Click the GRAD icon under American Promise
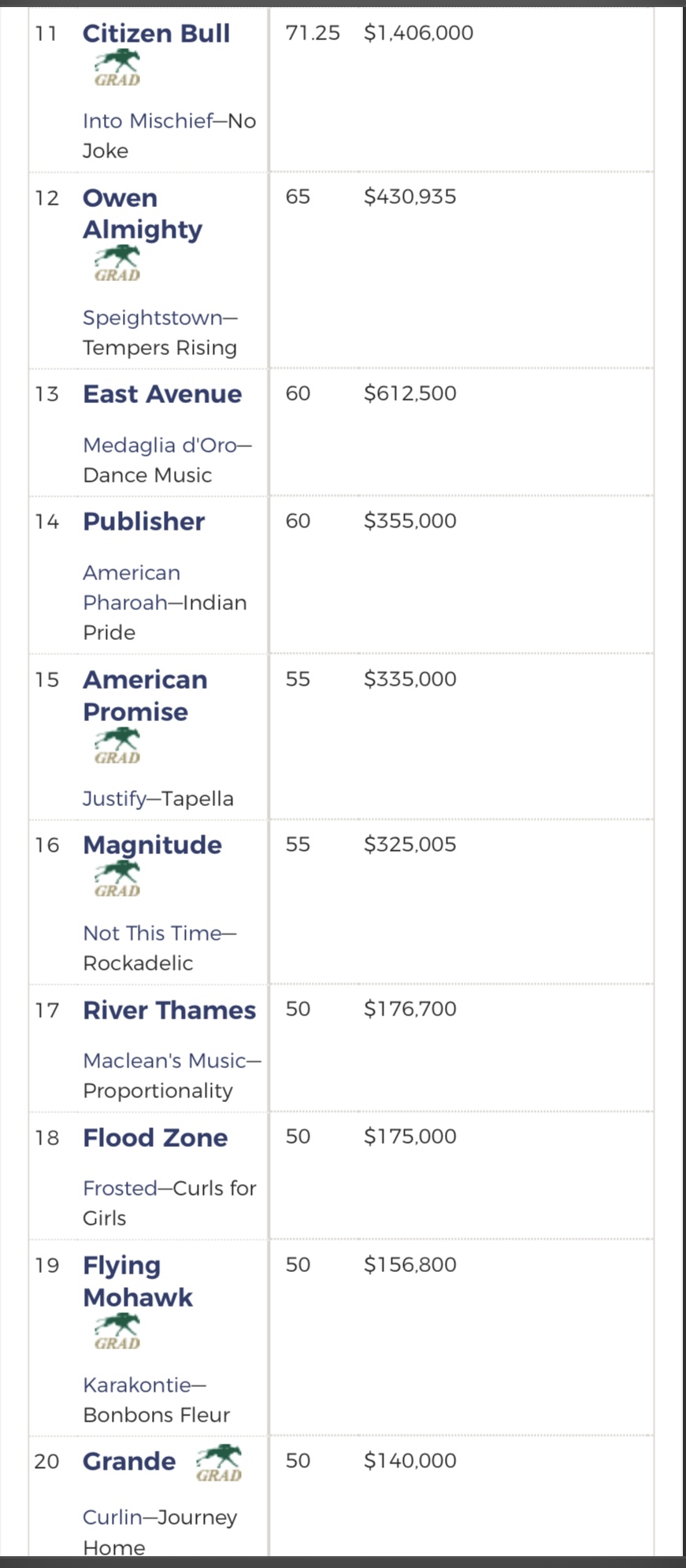The image size is (686, 1568). [x=117, y=746]
